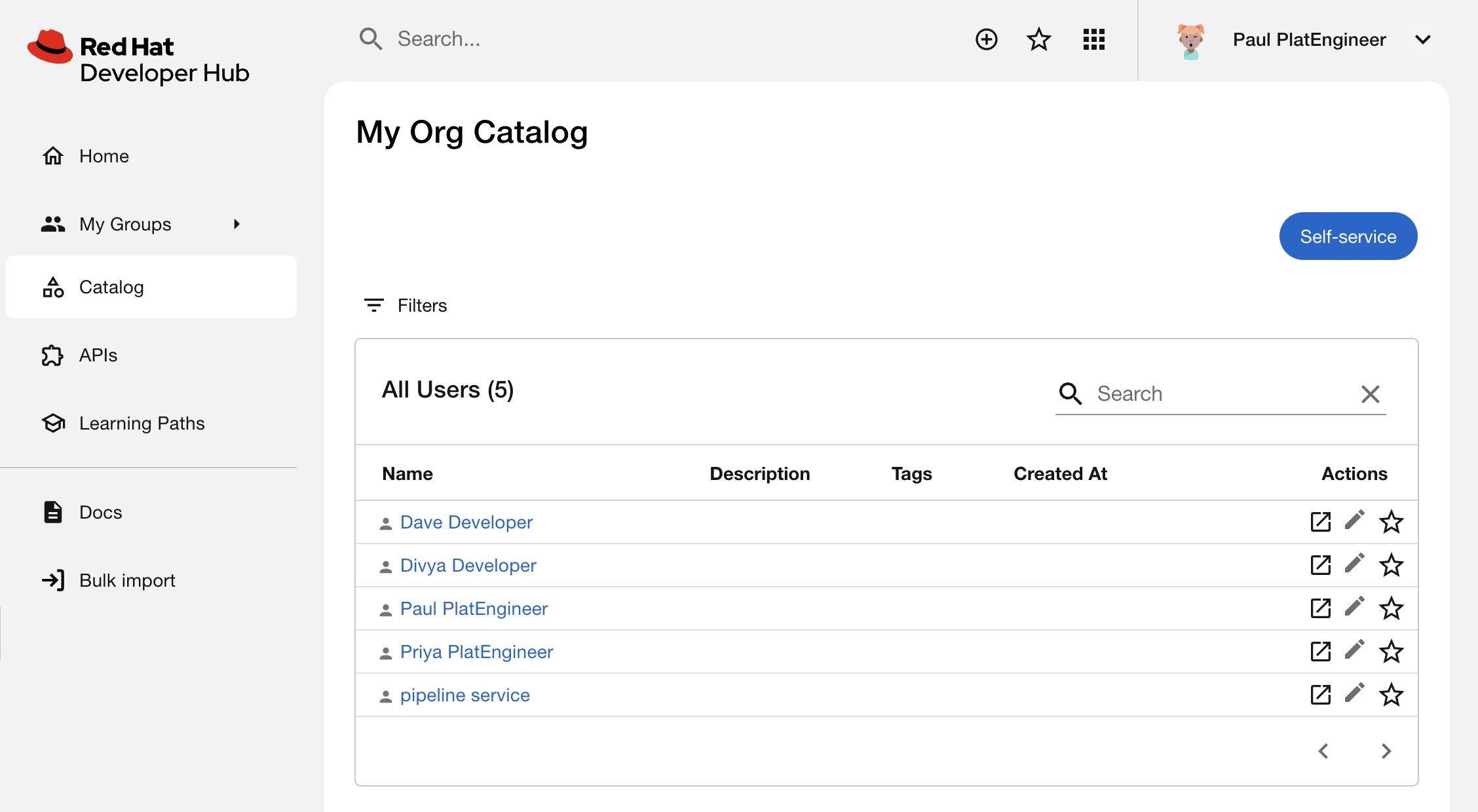Star Divya Developer as favorite

(x=1392, y=565)
